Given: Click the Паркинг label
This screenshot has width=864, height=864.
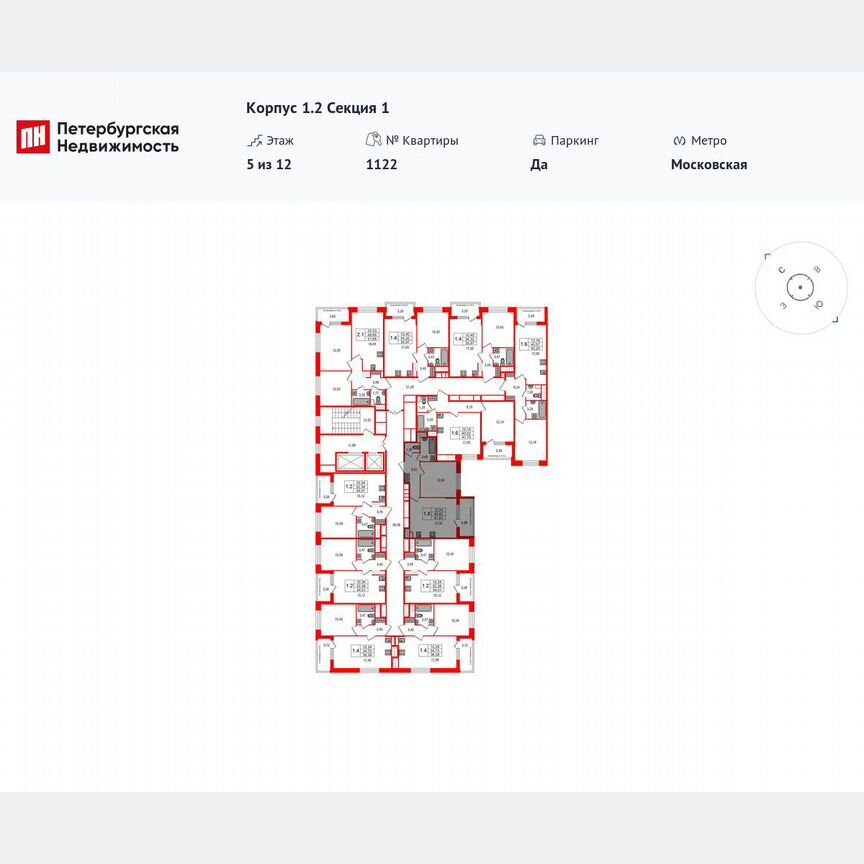Looking at the screenshot, I should (x=575, y=141).
